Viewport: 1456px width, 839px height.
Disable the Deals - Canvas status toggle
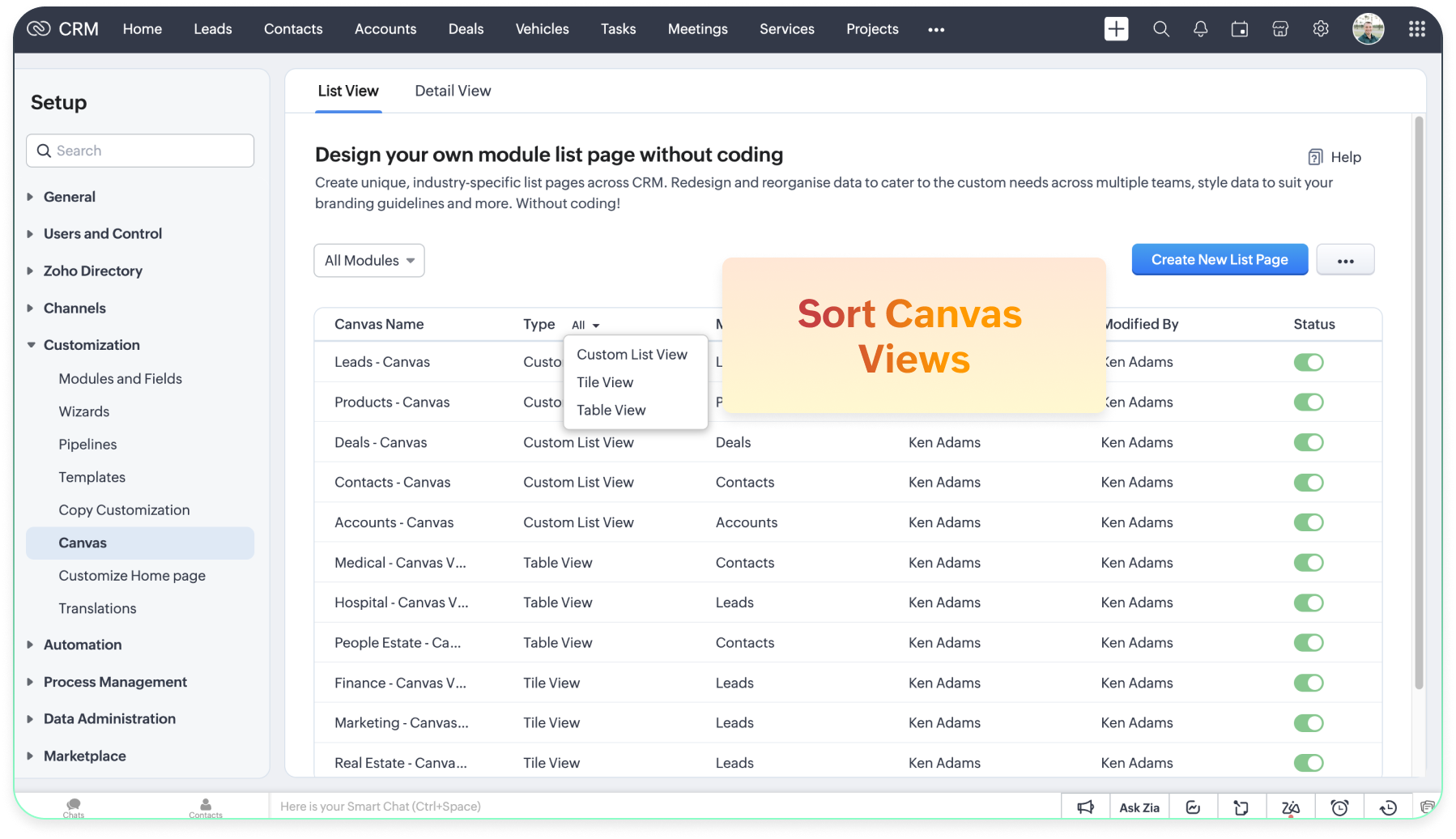coord(1308,442)
